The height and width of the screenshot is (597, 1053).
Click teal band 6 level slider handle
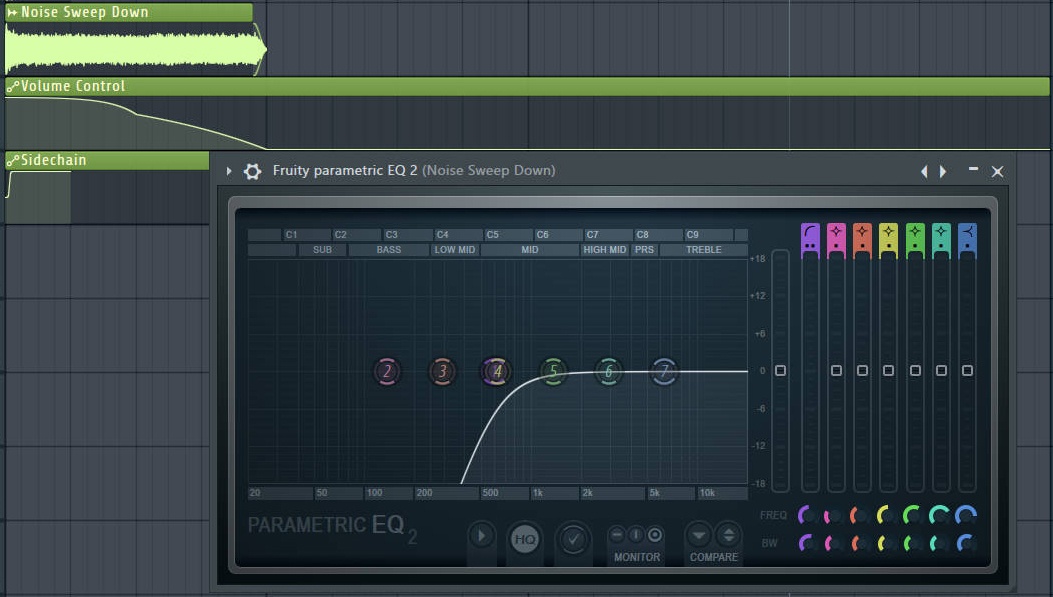(941, 371)
